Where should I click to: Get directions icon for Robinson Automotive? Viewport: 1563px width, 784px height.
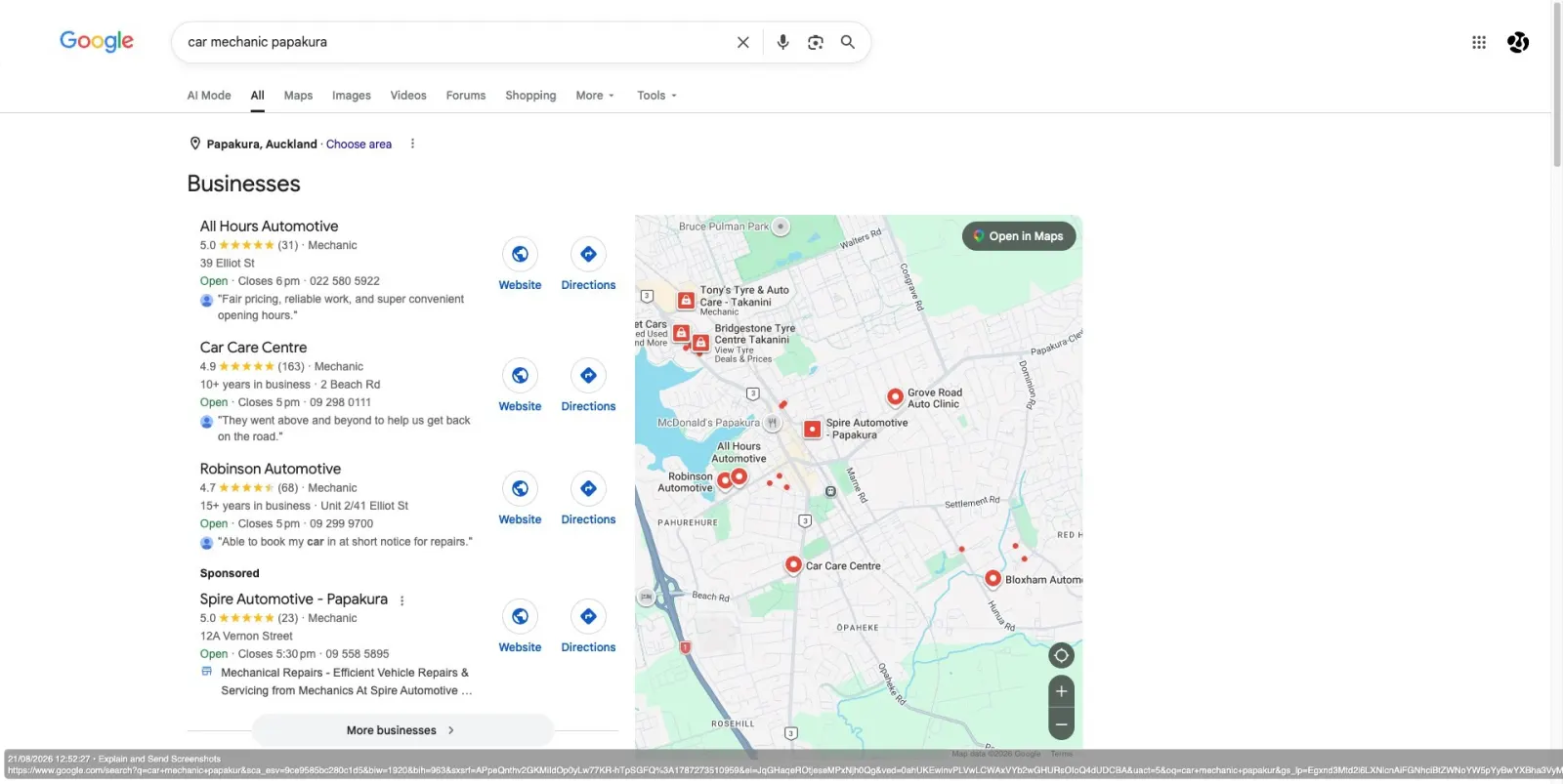(588, 488)
